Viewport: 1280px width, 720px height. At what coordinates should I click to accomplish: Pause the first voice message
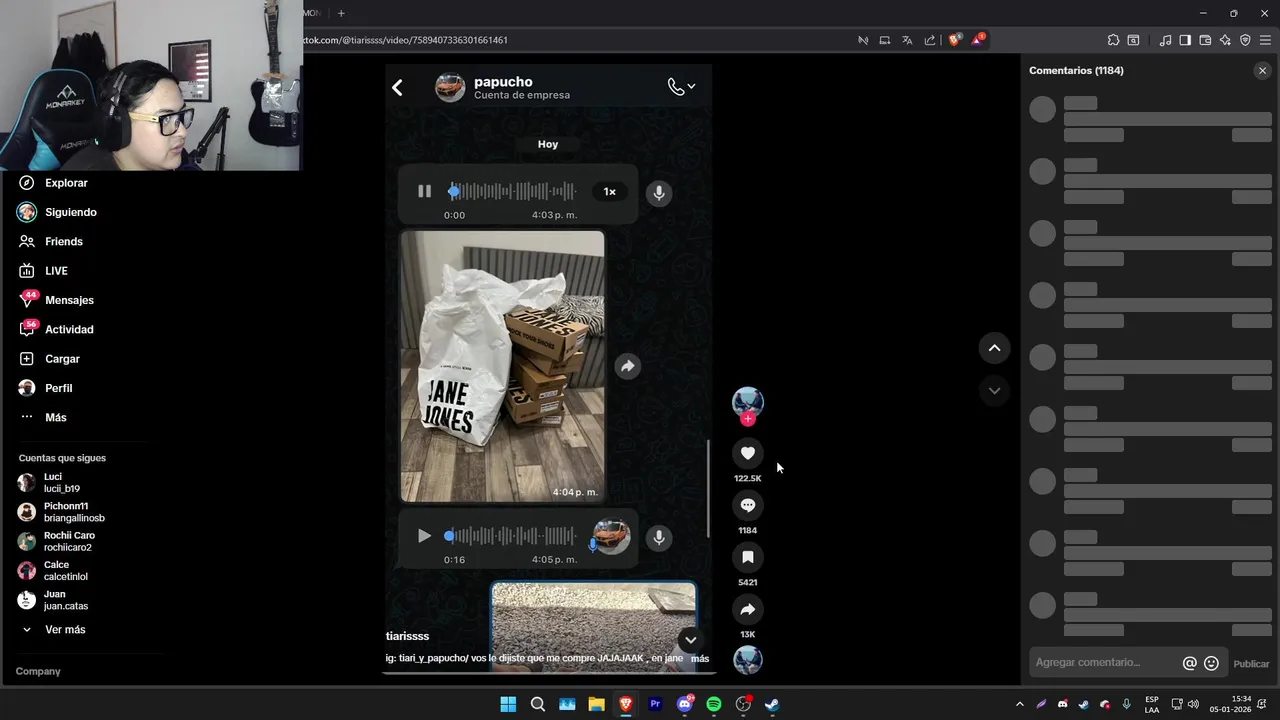tap(424, 191)
